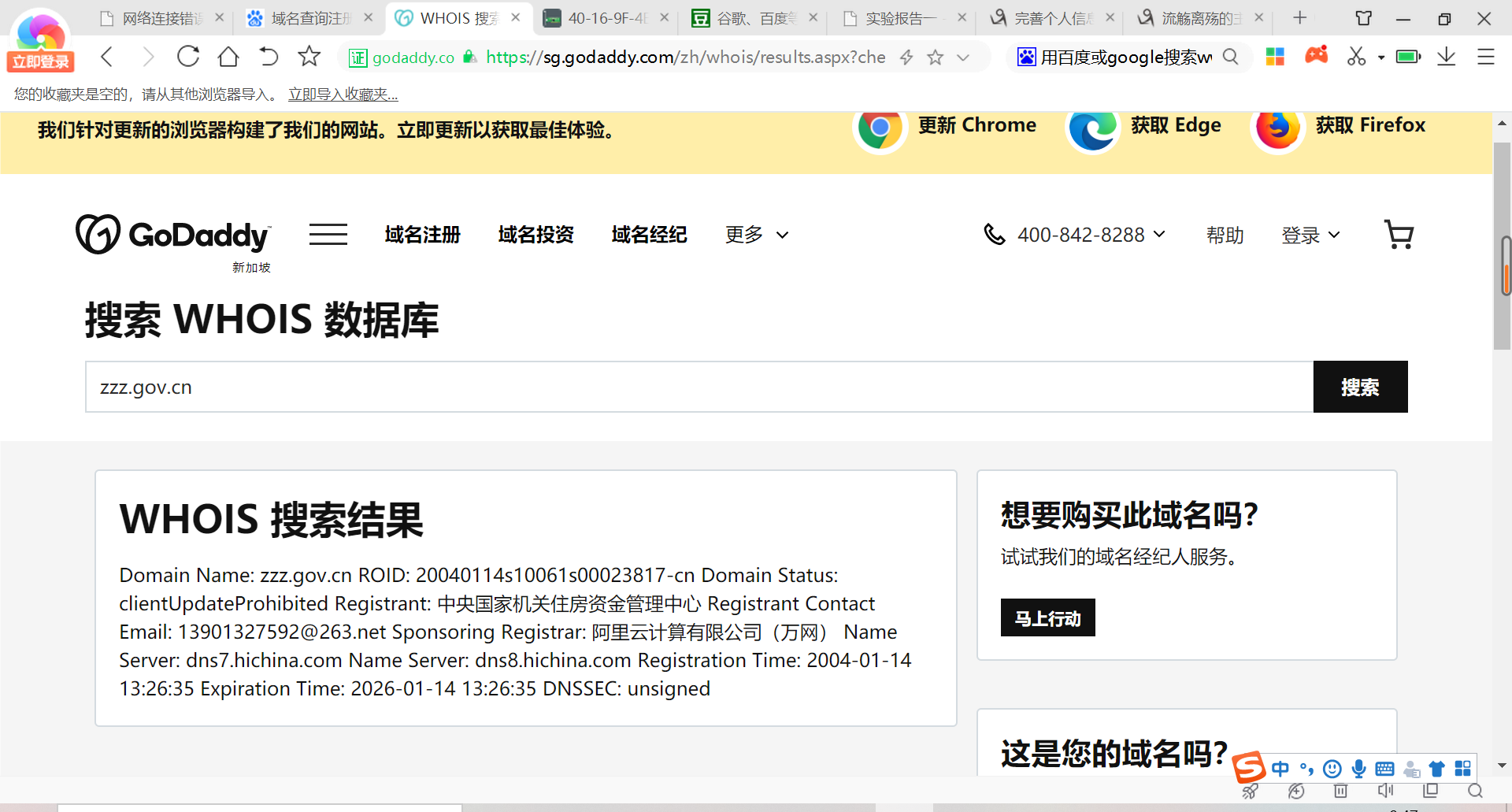Toggle Sogou Chinese/English mode (中)
1512x812 pixels.
click(1280, 769)
